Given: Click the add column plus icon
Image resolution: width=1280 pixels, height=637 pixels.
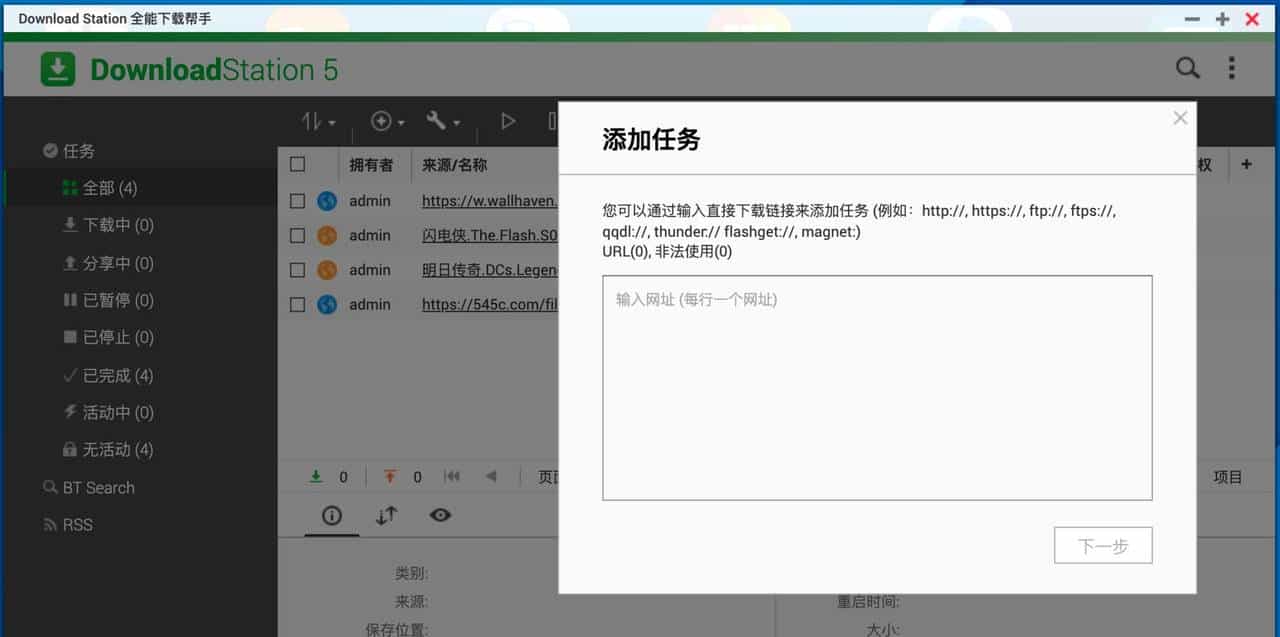Looking at the screenshot, I should click(1246, 165).
